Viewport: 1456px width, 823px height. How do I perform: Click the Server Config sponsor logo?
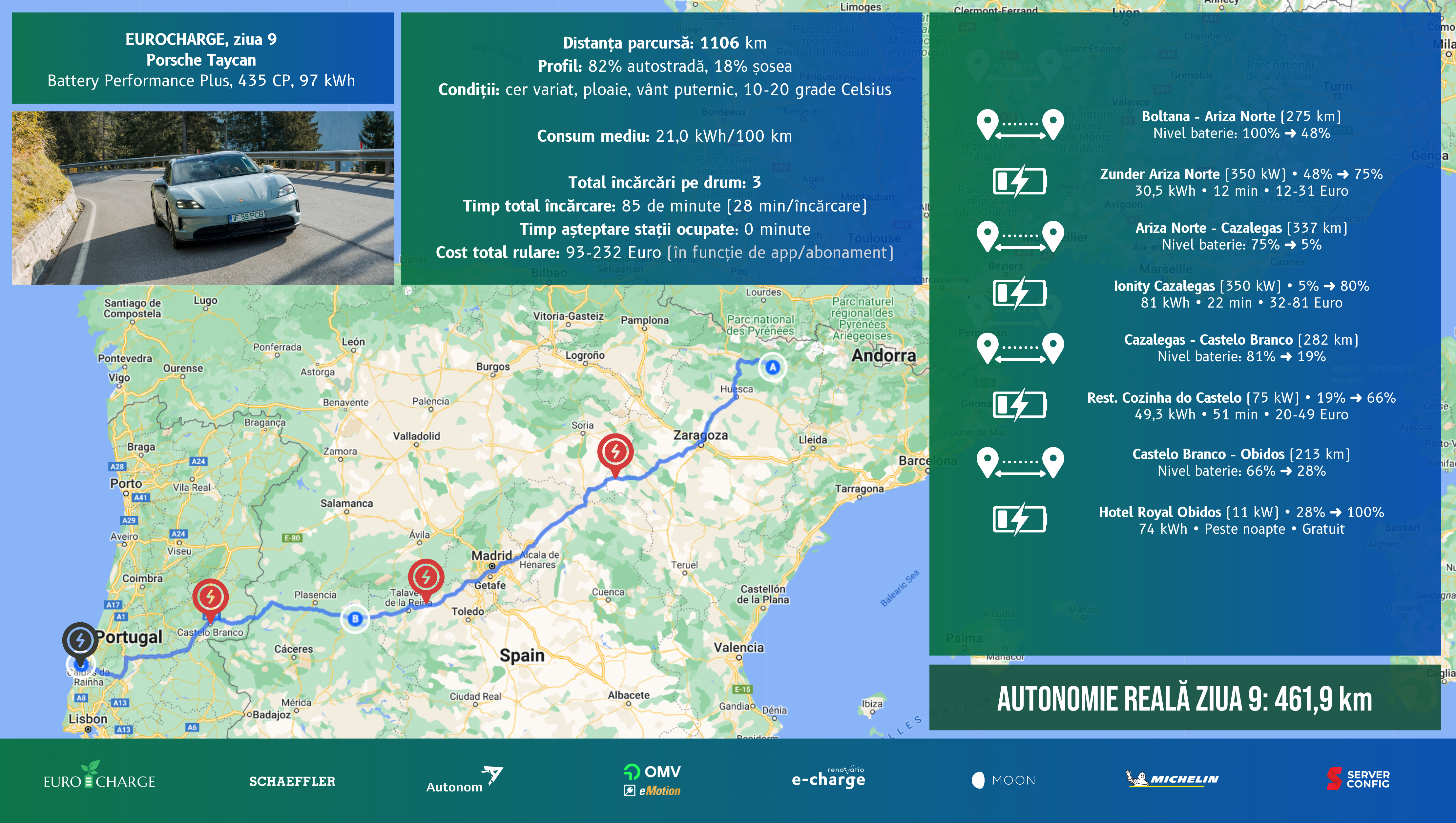click(1358, 779)
